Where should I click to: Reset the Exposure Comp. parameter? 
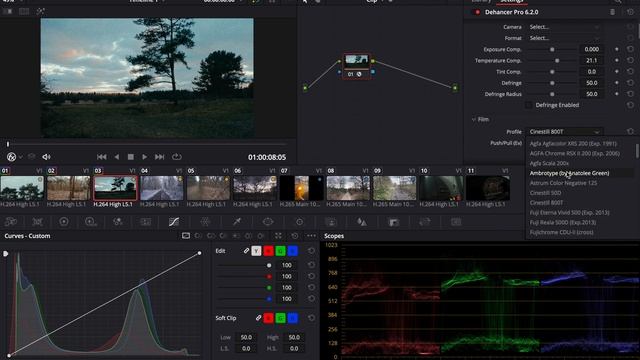click(631, 49)
